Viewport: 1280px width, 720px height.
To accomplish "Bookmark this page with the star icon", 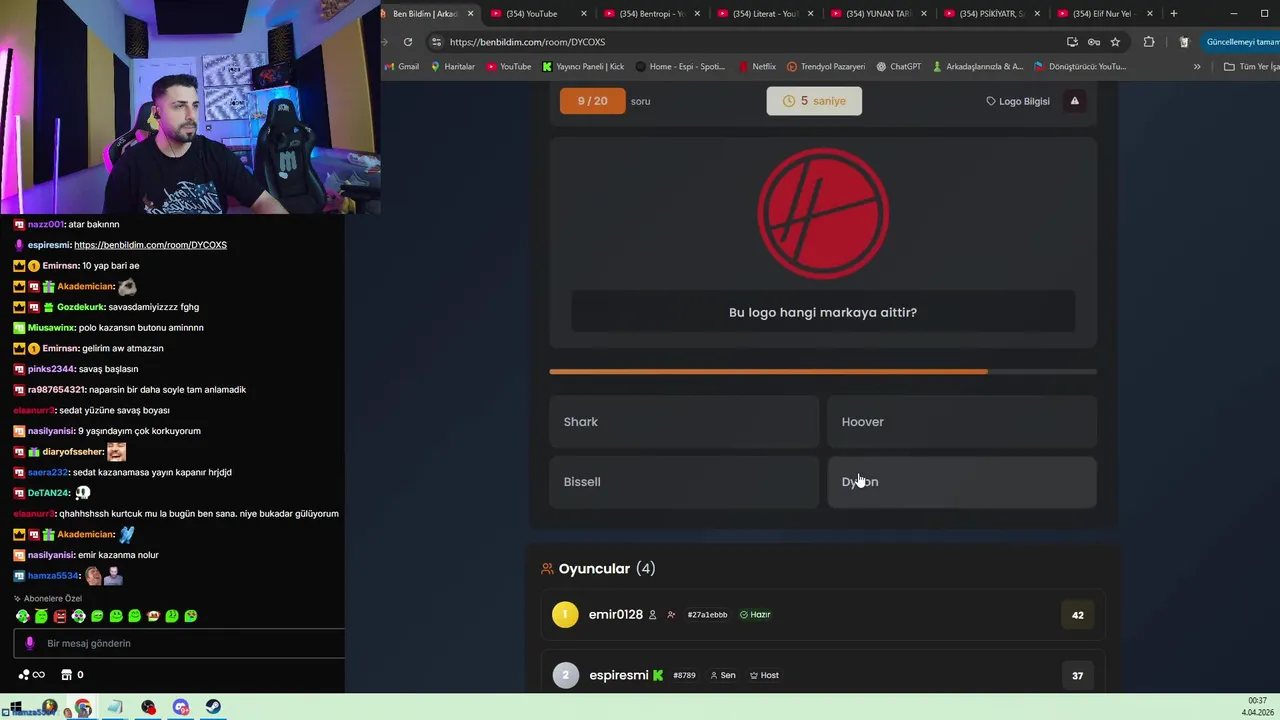I will [1115, 42].
